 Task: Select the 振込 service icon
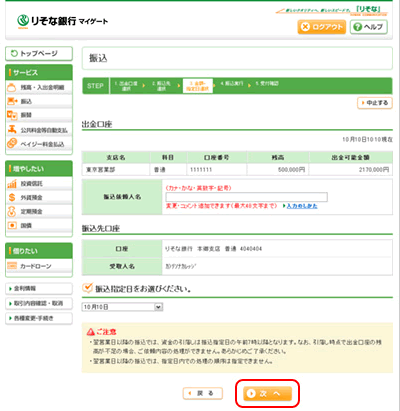(x=12, y=101)
